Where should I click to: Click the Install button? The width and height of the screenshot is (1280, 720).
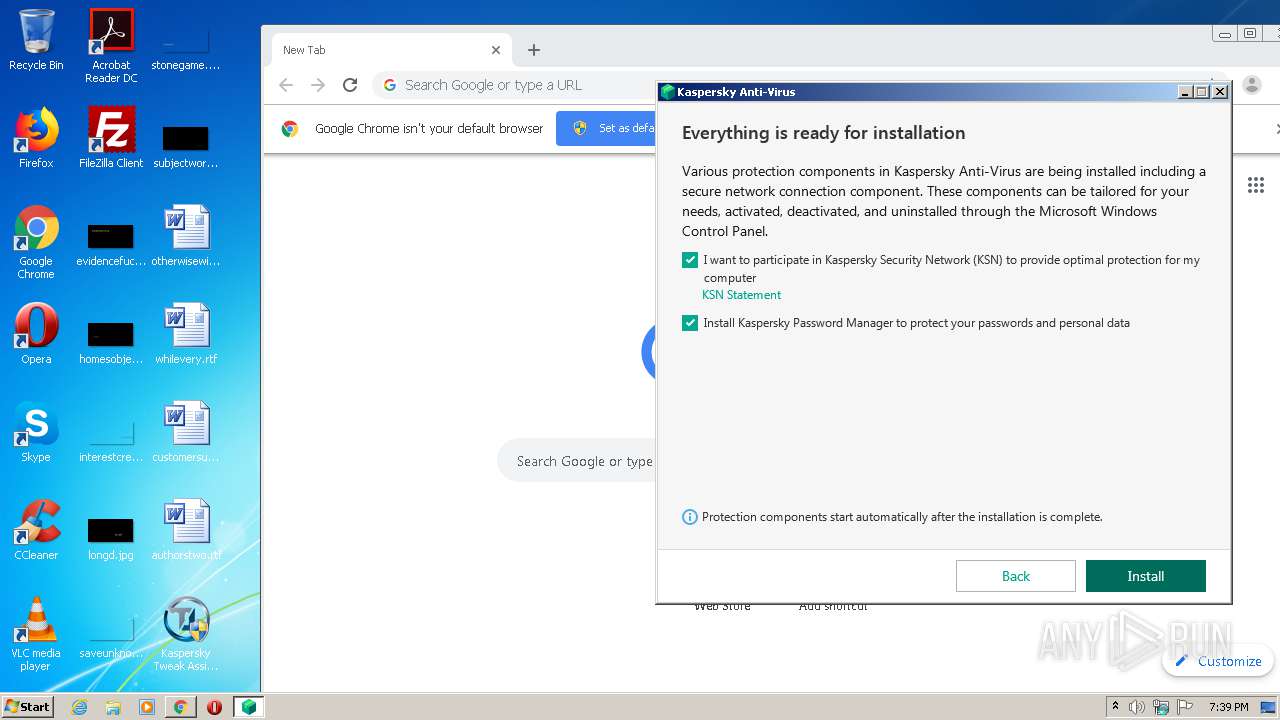coord(1146,576)
